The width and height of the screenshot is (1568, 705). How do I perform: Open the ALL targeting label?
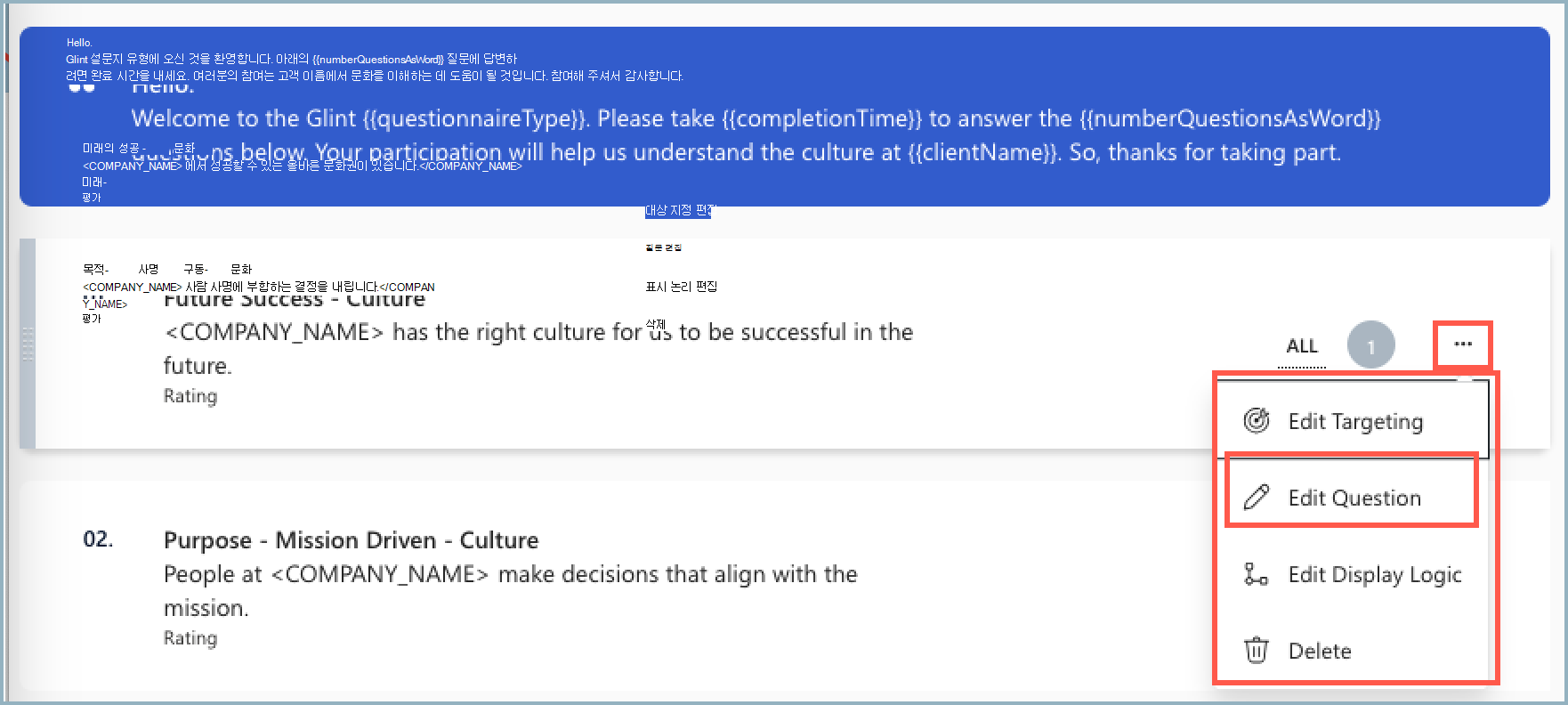1301,346
